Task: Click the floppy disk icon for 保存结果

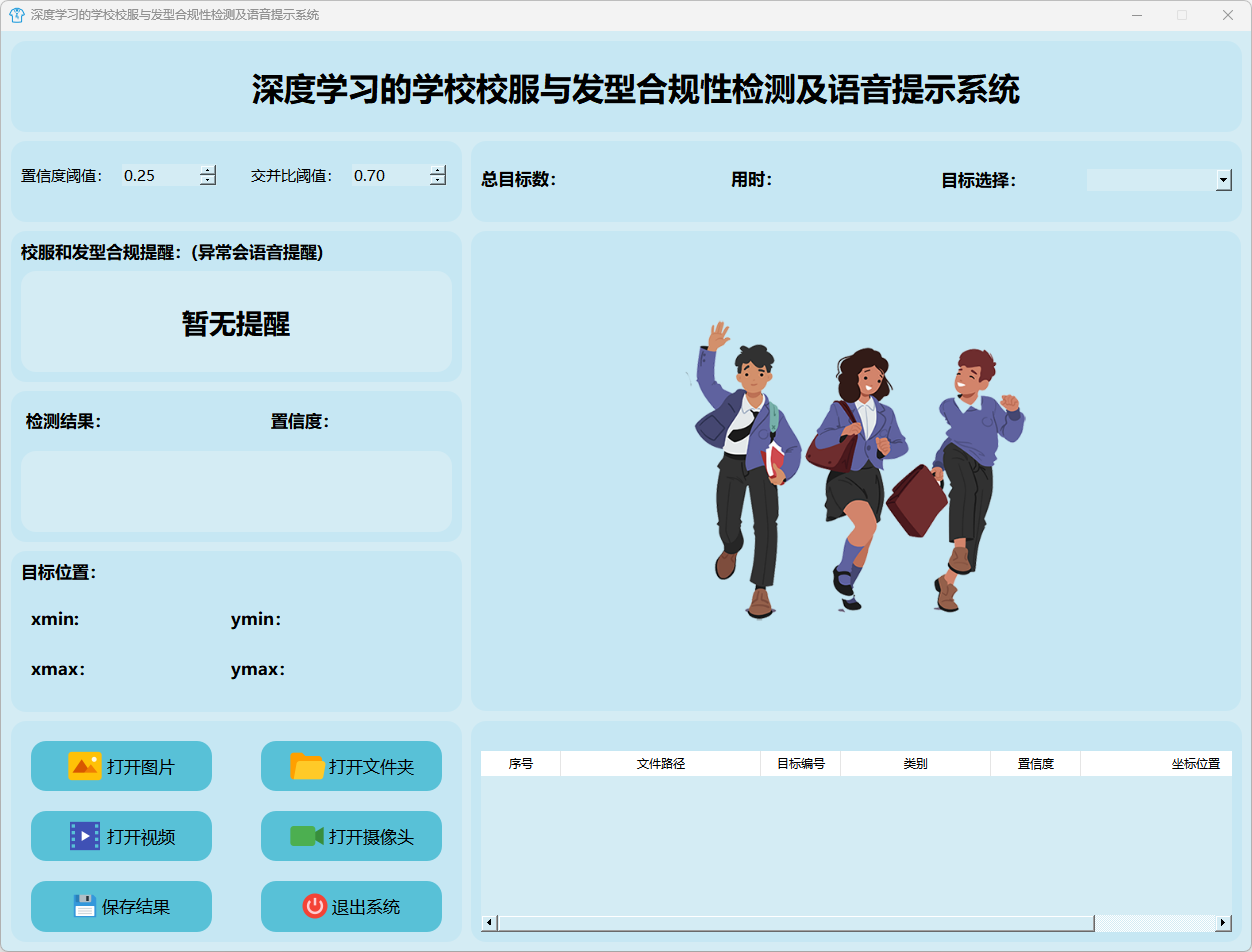Action: pyautogui.click(x=85, y=906)
